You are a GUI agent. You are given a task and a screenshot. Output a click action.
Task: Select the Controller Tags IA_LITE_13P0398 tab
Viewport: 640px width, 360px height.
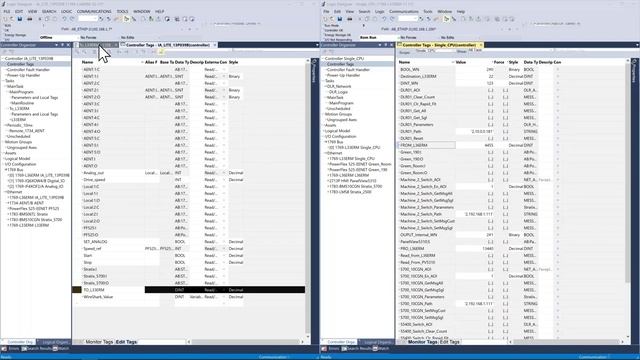(x=168, y=45)
